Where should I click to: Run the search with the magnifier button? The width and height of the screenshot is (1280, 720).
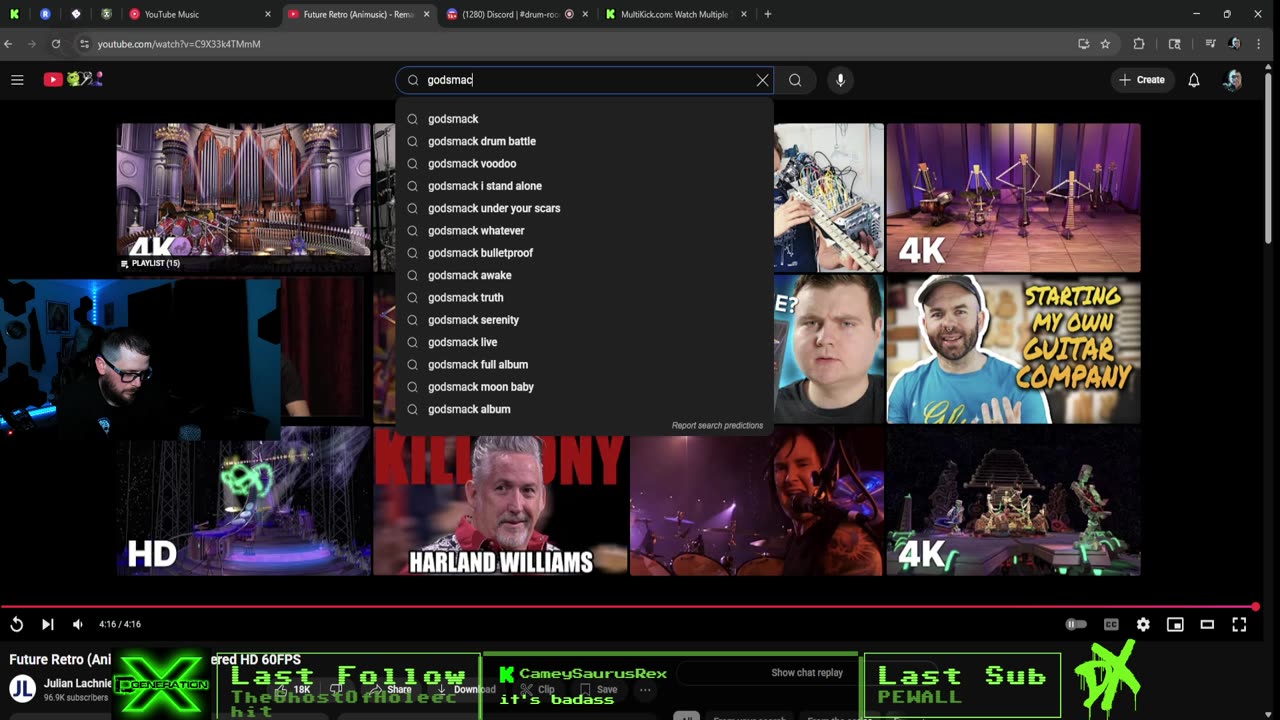[795, 80]
